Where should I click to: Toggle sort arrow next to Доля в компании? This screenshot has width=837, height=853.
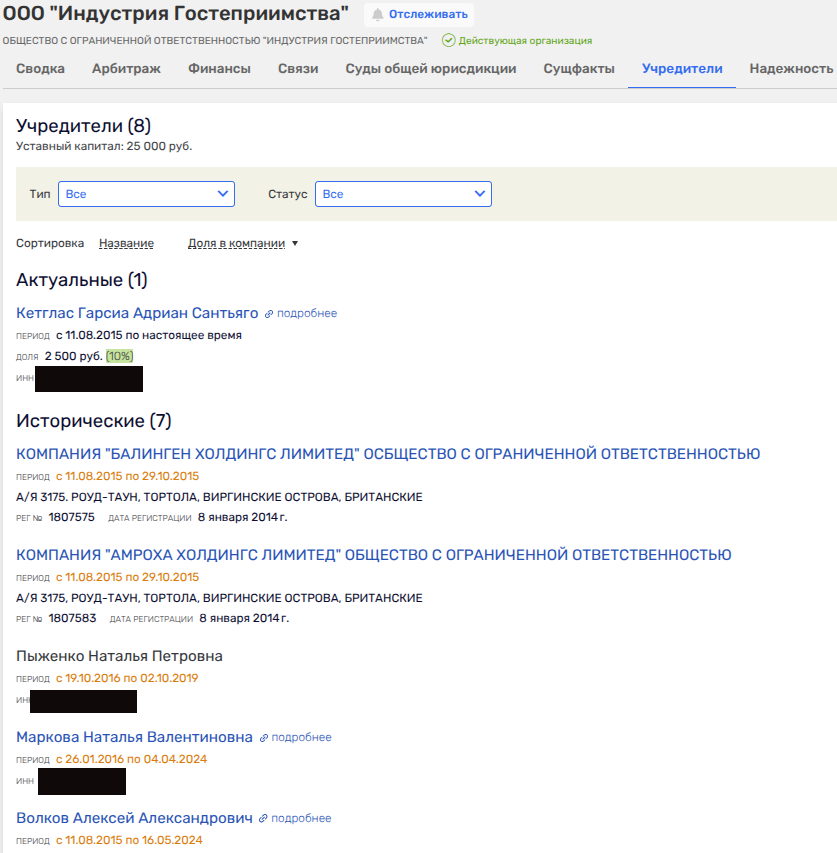click(x=295, y=244)
